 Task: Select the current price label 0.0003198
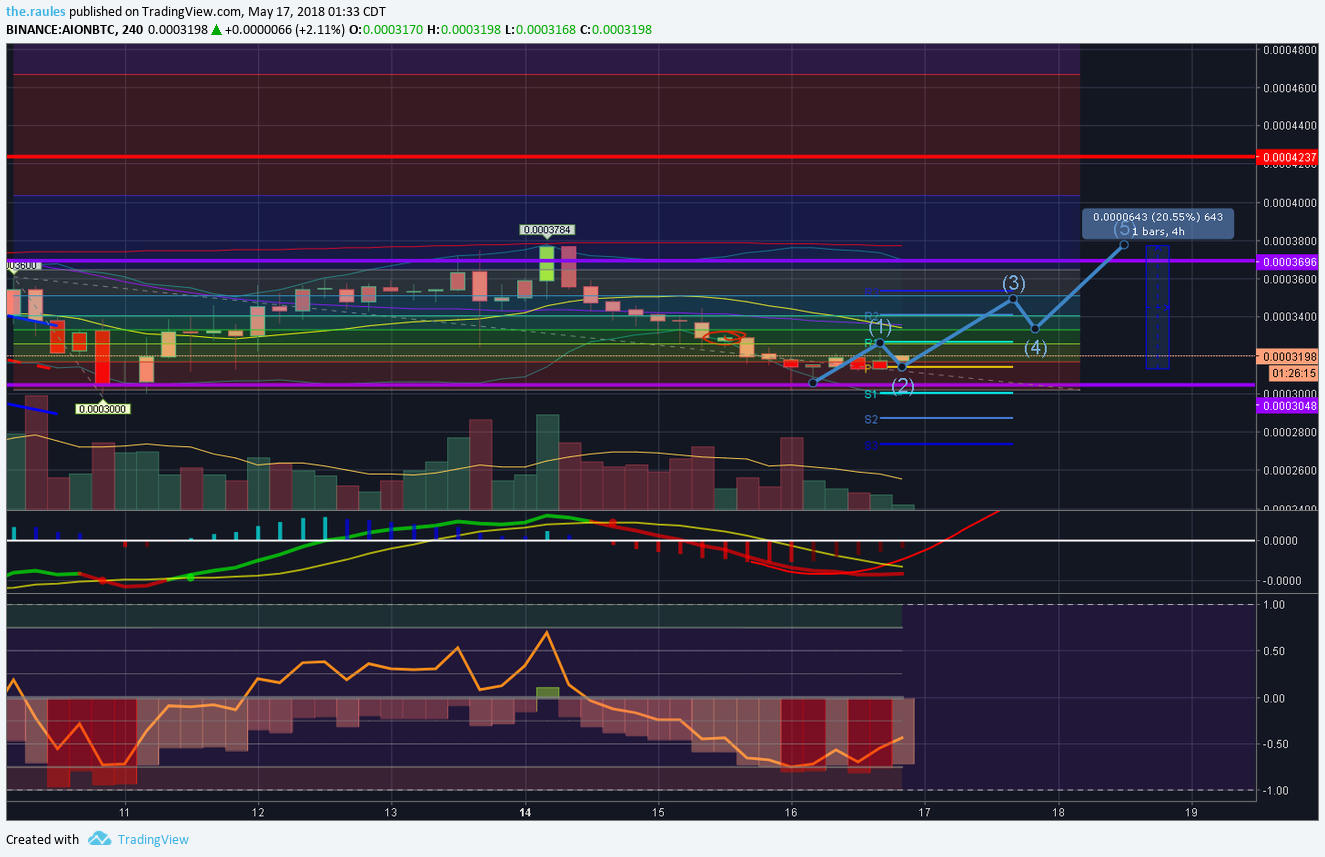click(x=1289, y=356)
